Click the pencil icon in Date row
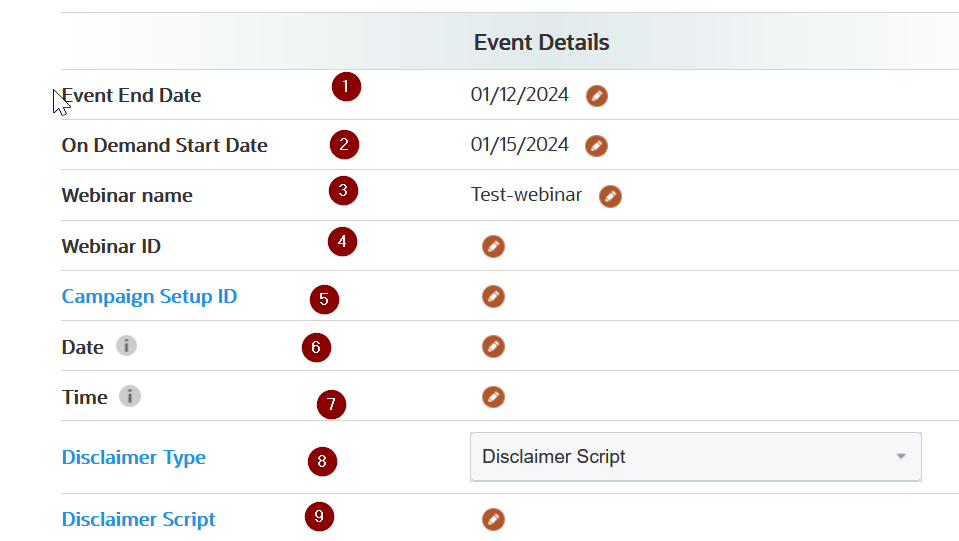The height and width of the screenshot is (541, 959). pos(493,346)
